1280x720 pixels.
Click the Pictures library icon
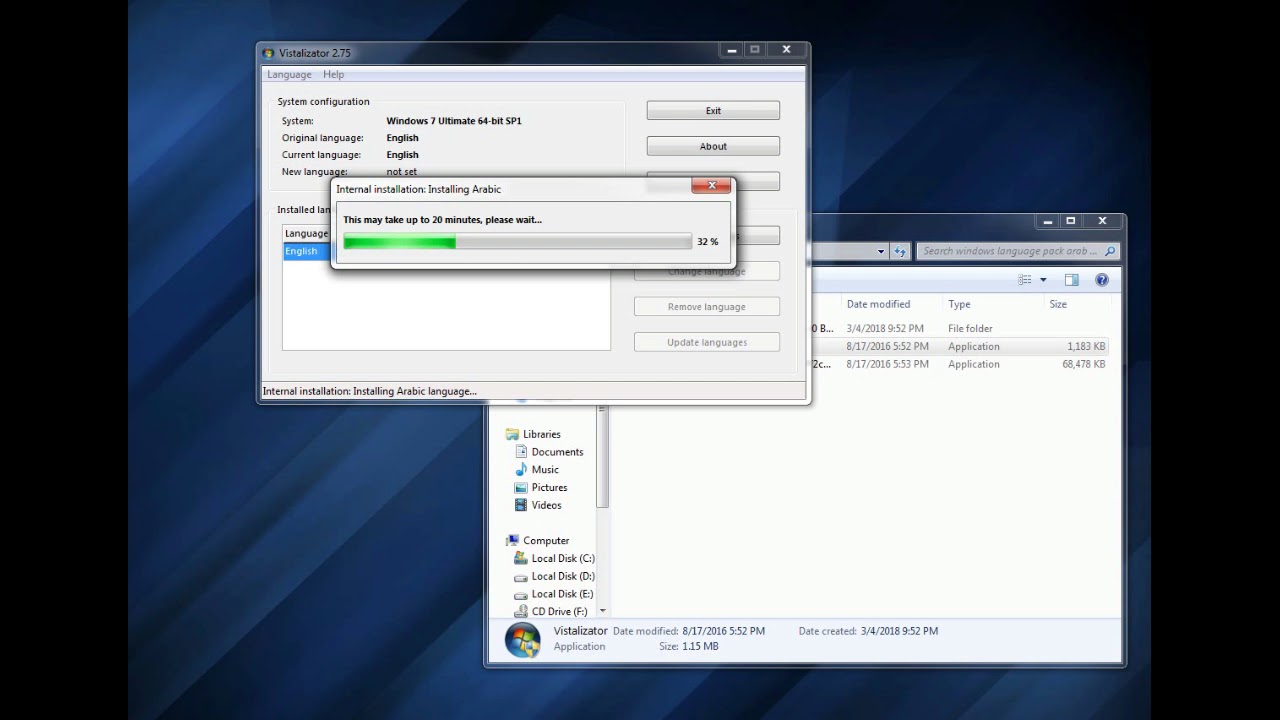click(521, 487)
